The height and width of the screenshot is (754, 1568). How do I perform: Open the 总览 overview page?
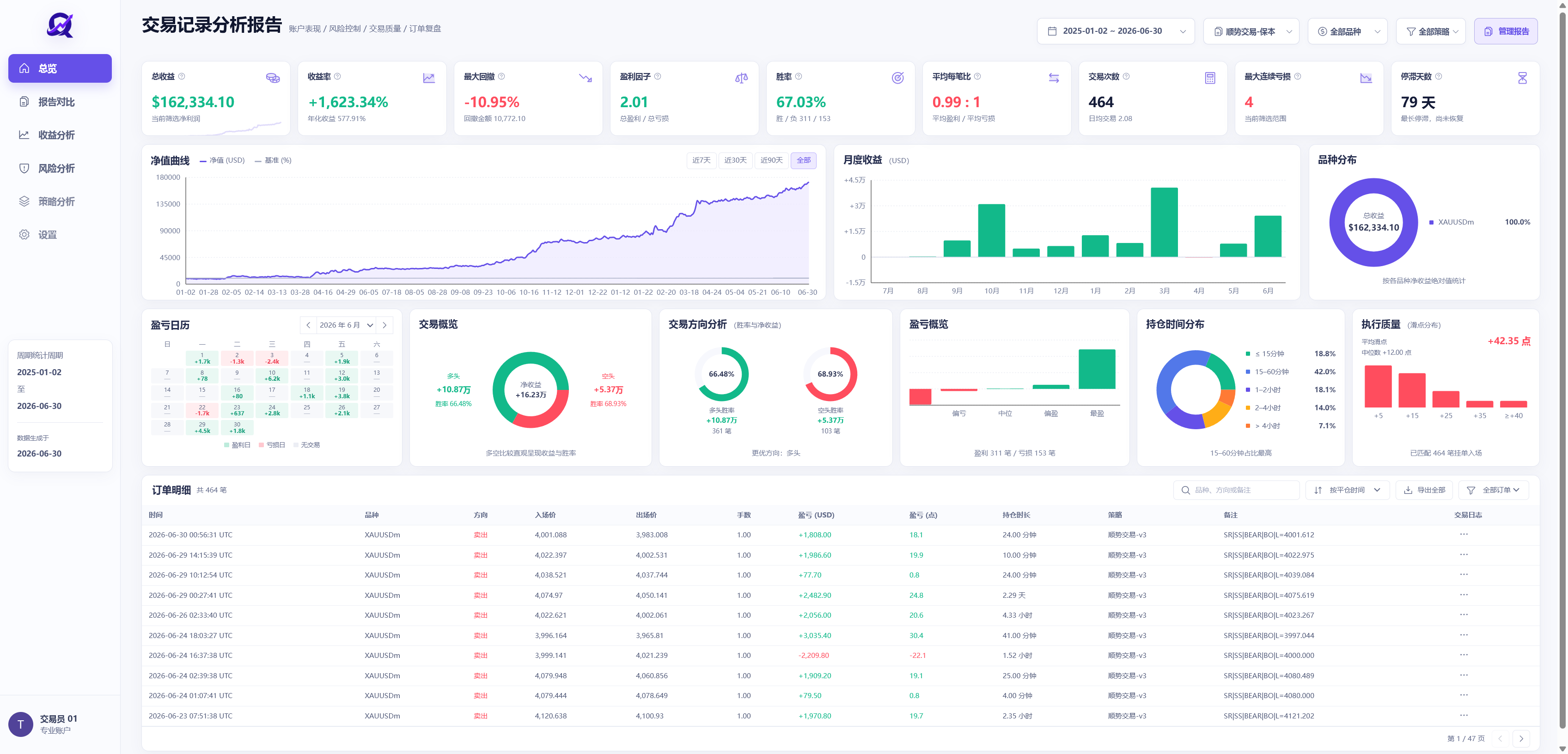tap(60, 68)
